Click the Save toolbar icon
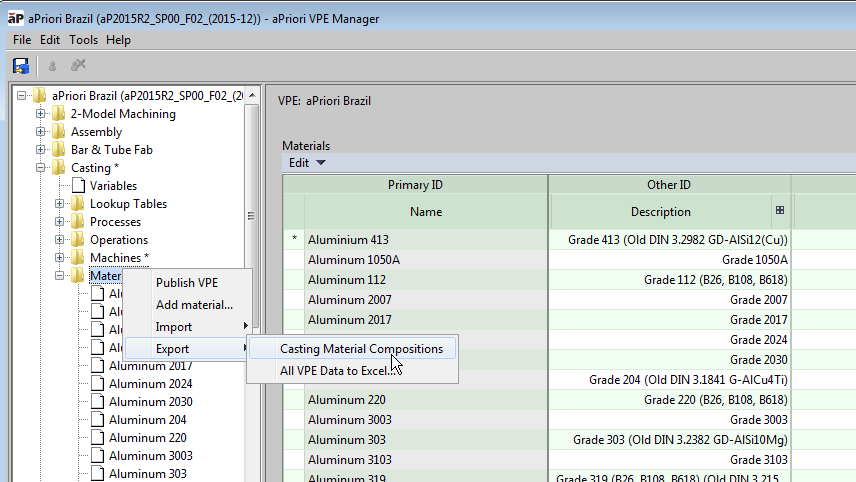856x482 pixels. [x=20, y=65]
